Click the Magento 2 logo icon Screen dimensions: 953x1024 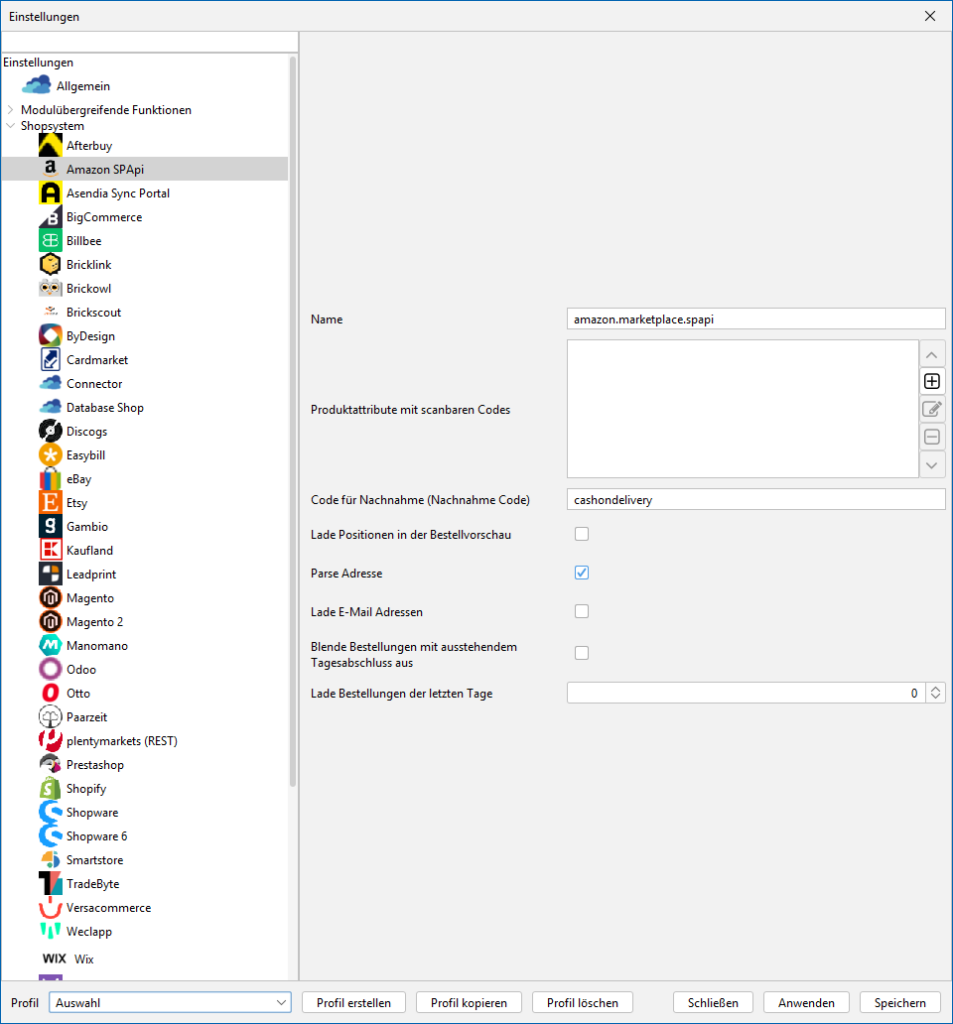[x=51, y=622]
